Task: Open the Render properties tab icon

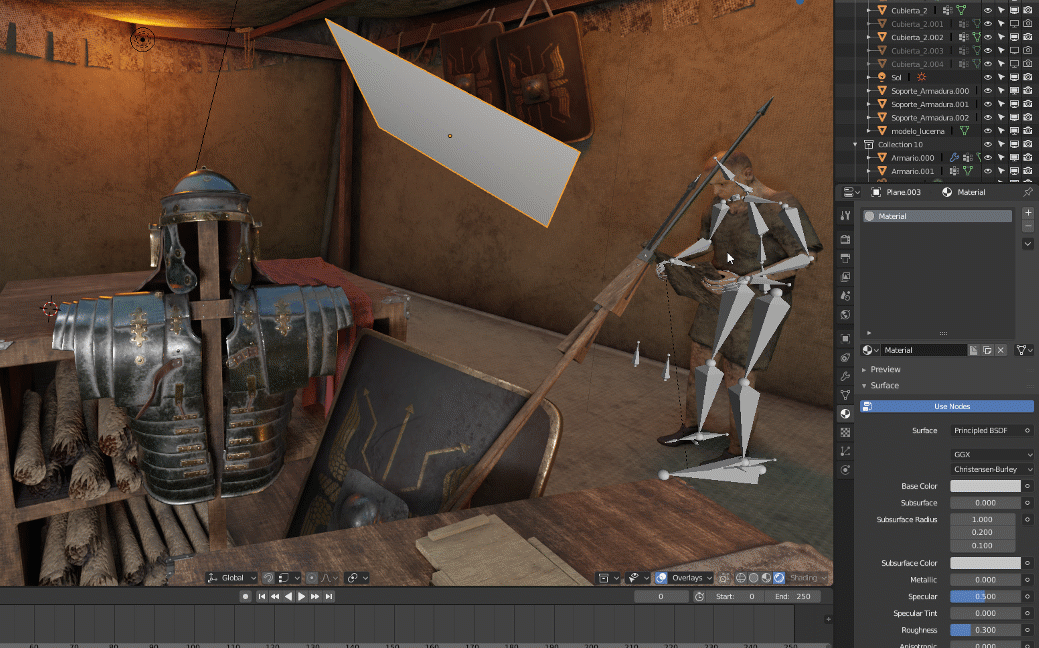Action: click(846, 240)
